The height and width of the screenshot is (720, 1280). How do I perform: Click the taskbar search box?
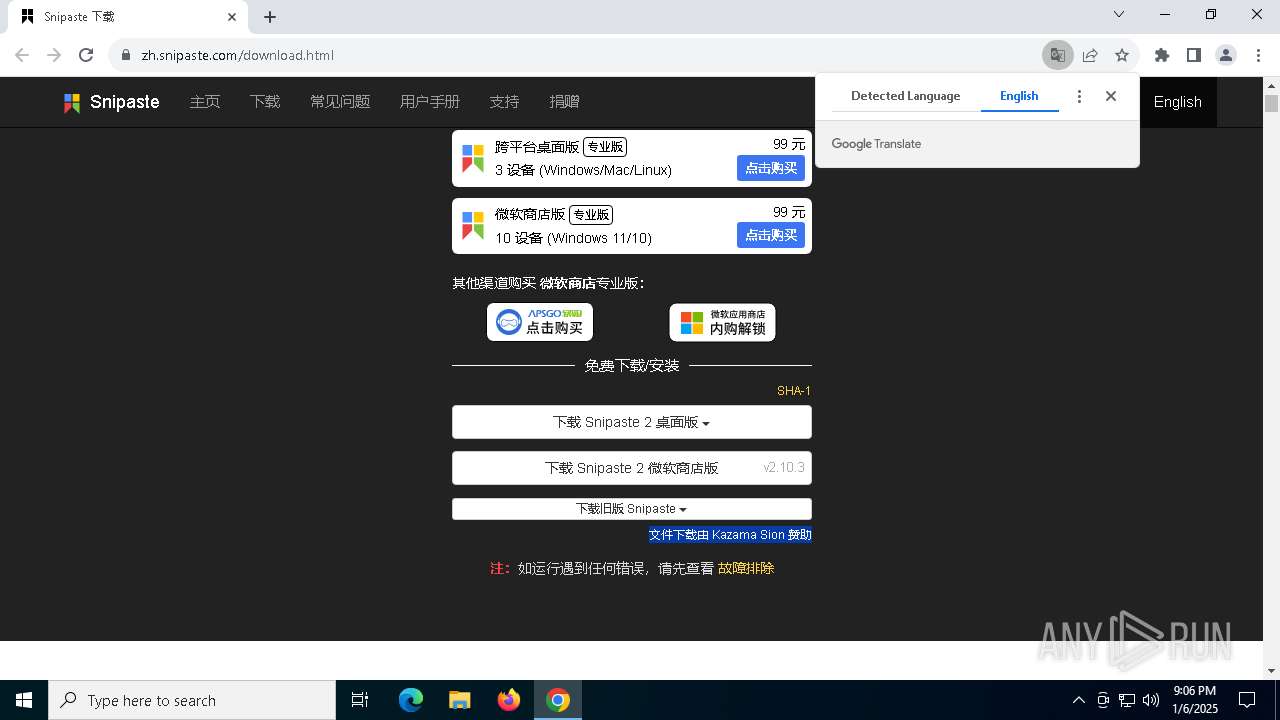(x=192, y=700)
